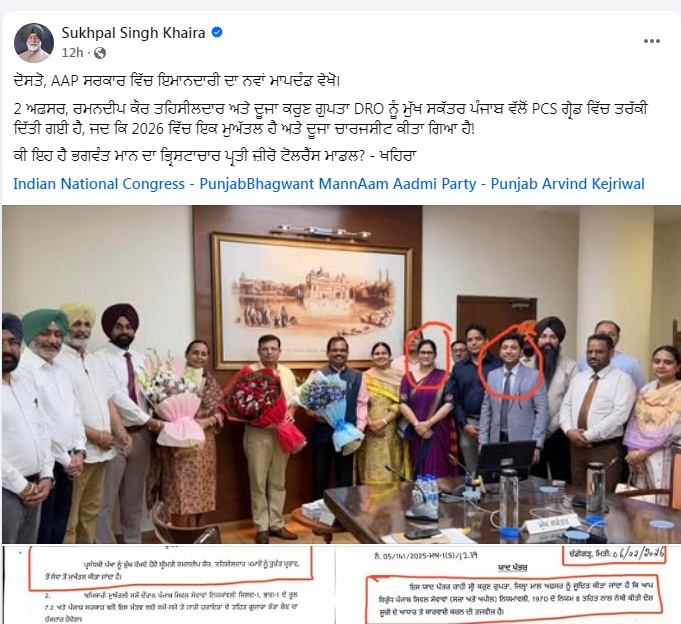Click the first Punjabi line mentioning AAP

click(x=177, y=81)
